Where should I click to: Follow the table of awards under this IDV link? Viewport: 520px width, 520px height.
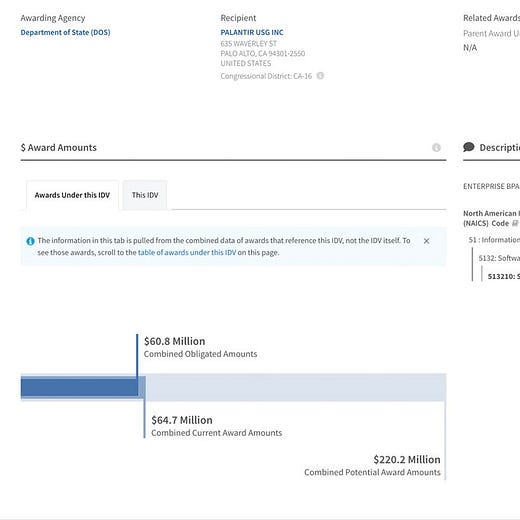(187, 252)
